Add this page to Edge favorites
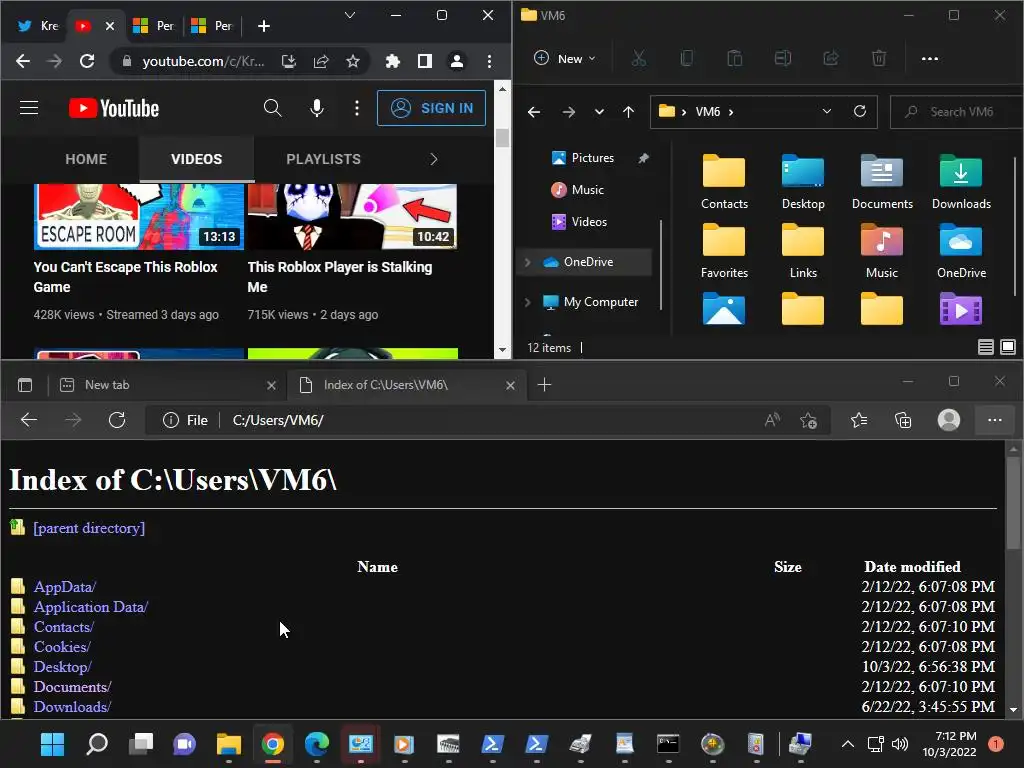This screenshot has width=1024, height=768. pos(808,421)
